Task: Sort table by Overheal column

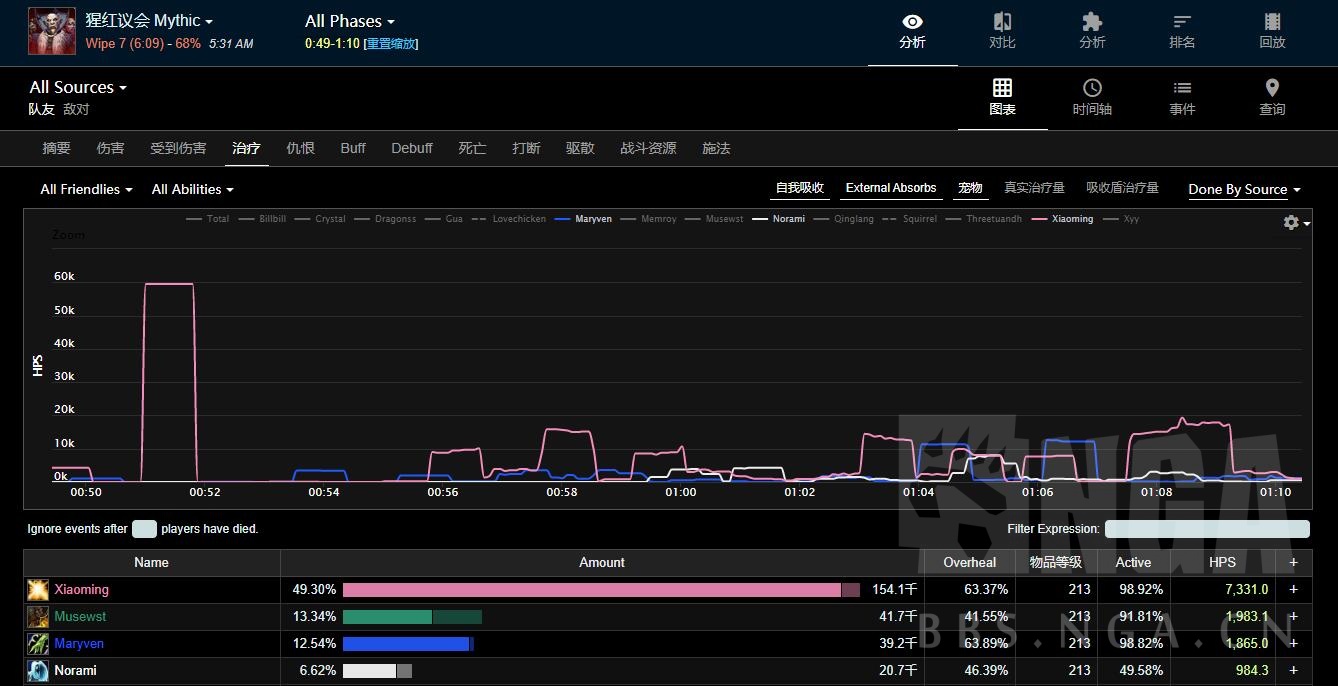Action: [x=970, y=562]
